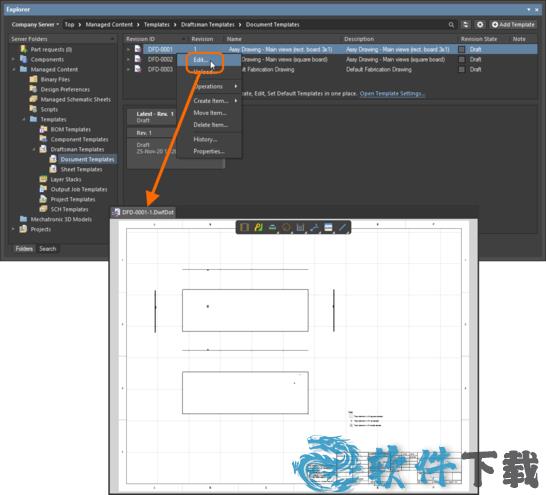Choose Properties... in the context menu

click(209, 151)
